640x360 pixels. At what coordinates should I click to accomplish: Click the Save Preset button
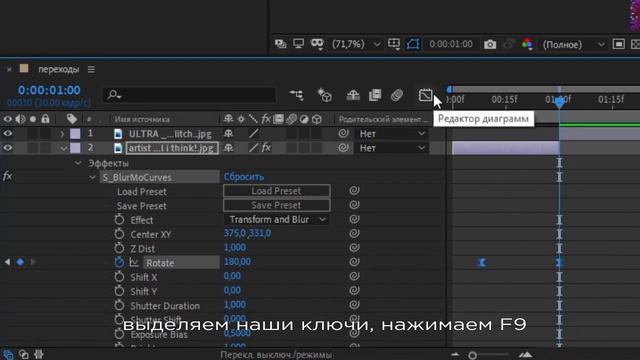[x=277, y=205]
